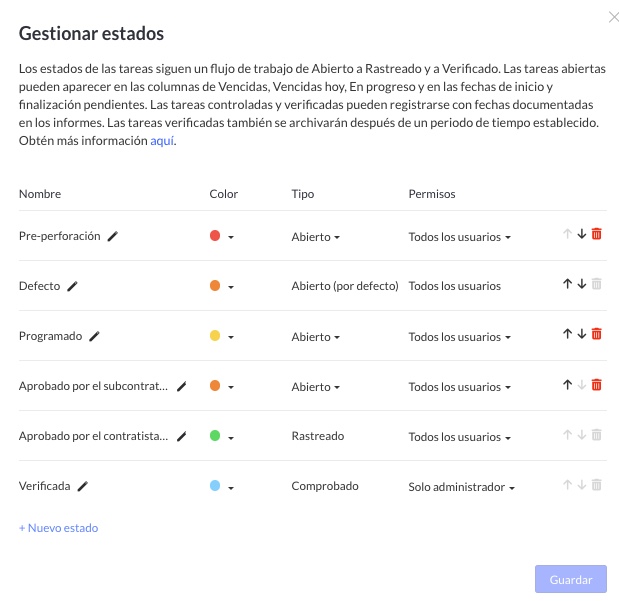The image size is (619, 601).
Task: Rename the Verificada status with pencil icon
Action: coord(83,486)
